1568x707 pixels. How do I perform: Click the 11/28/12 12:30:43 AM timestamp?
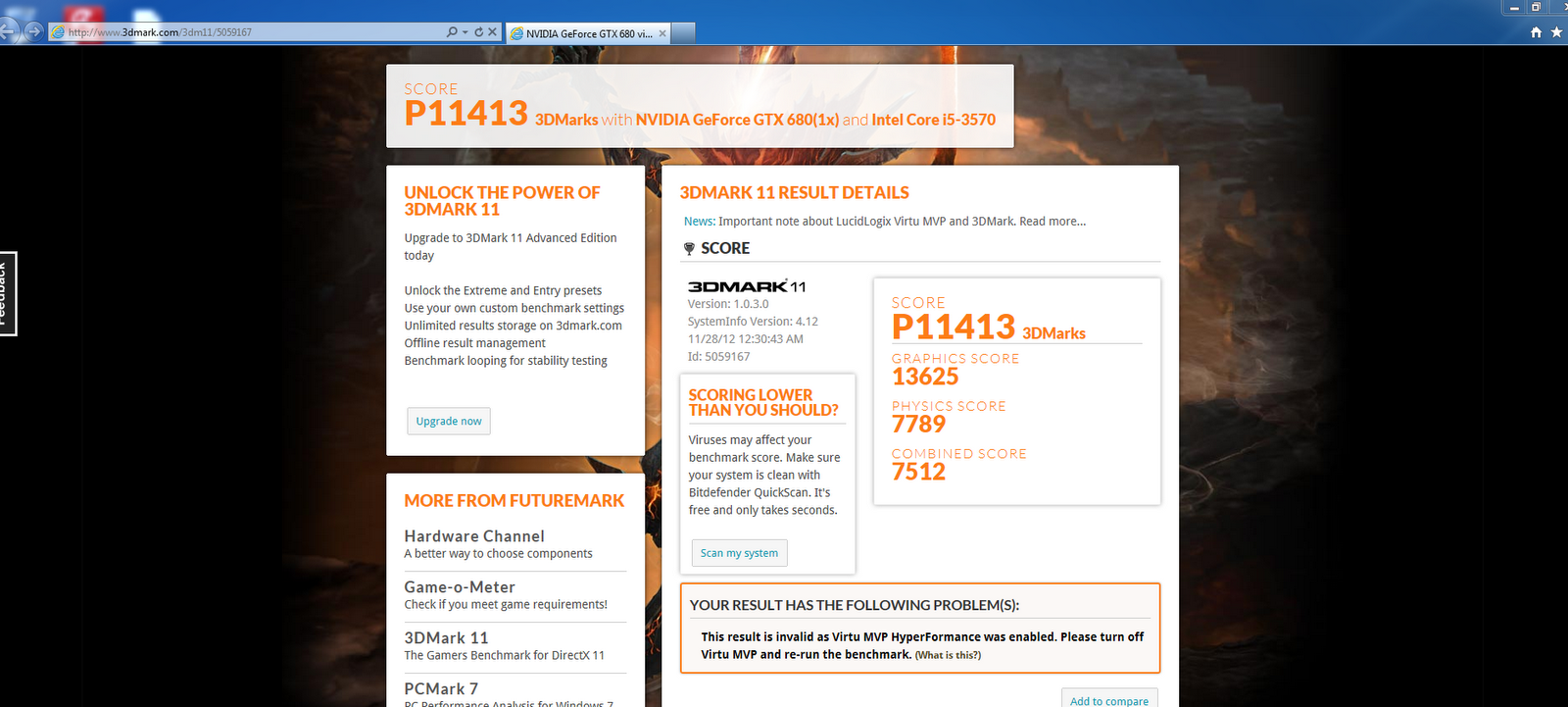(745, 339)
